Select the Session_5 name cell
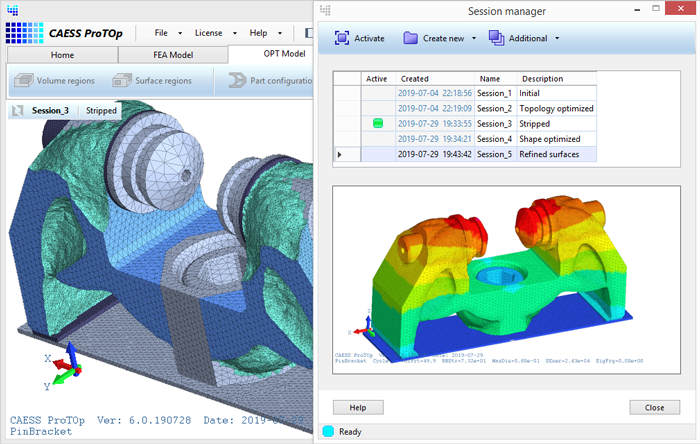This screenshot has height=444, width=700. 495,154
